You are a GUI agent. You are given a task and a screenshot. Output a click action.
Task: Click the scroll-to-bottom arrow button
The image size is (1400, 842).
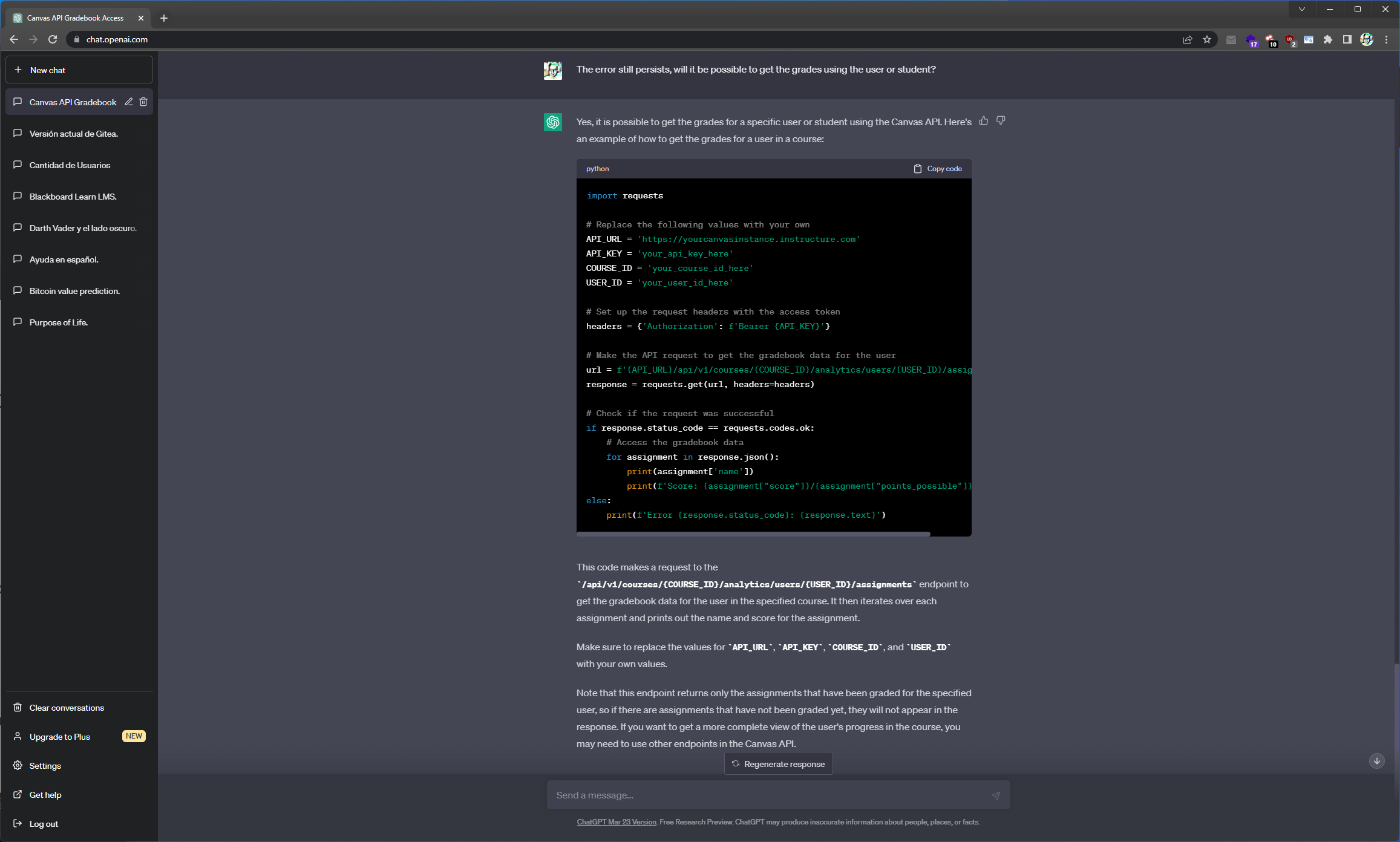coord(1376,761)
